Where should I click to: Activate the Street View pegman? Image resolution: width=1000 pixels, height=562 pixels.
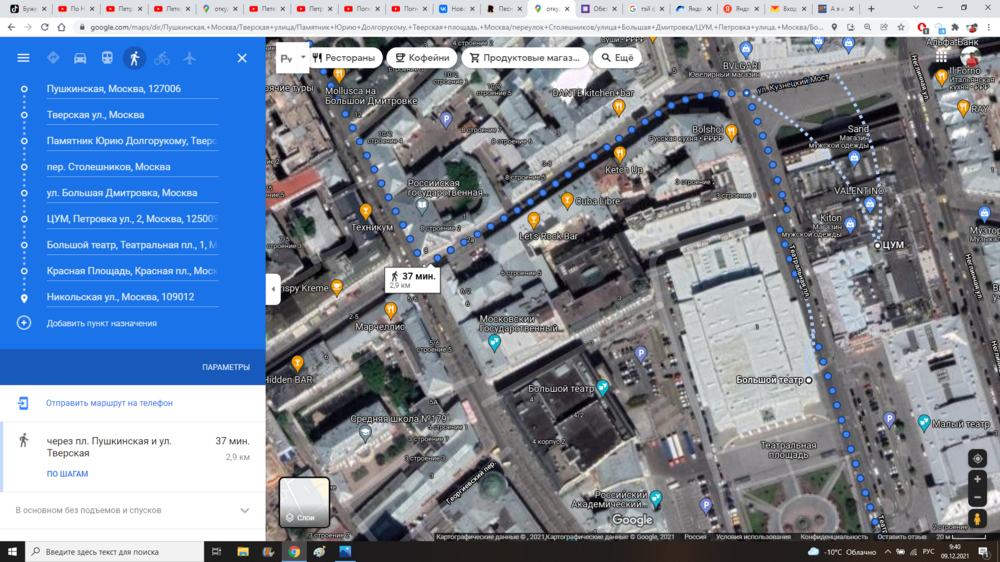pyautogui.click(x=977, y=519)
